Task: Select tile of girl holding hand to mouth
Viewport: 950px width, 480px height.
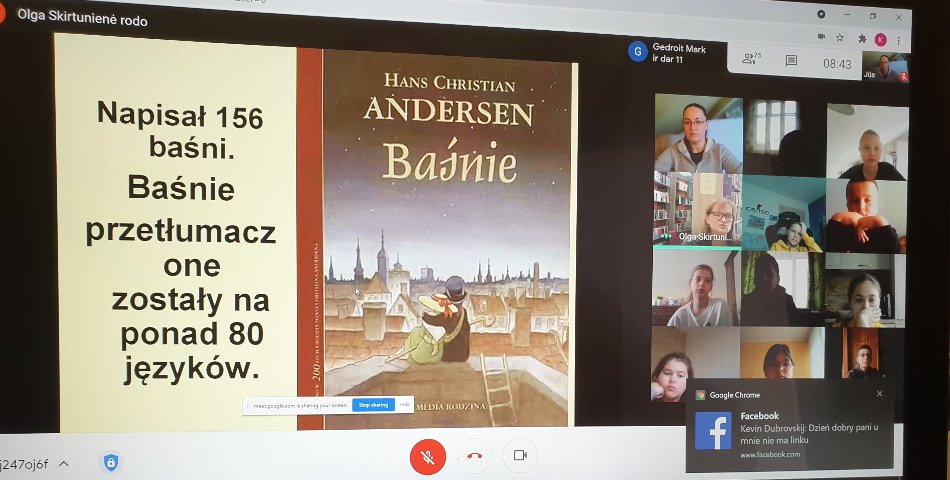Action: [864, 291]
